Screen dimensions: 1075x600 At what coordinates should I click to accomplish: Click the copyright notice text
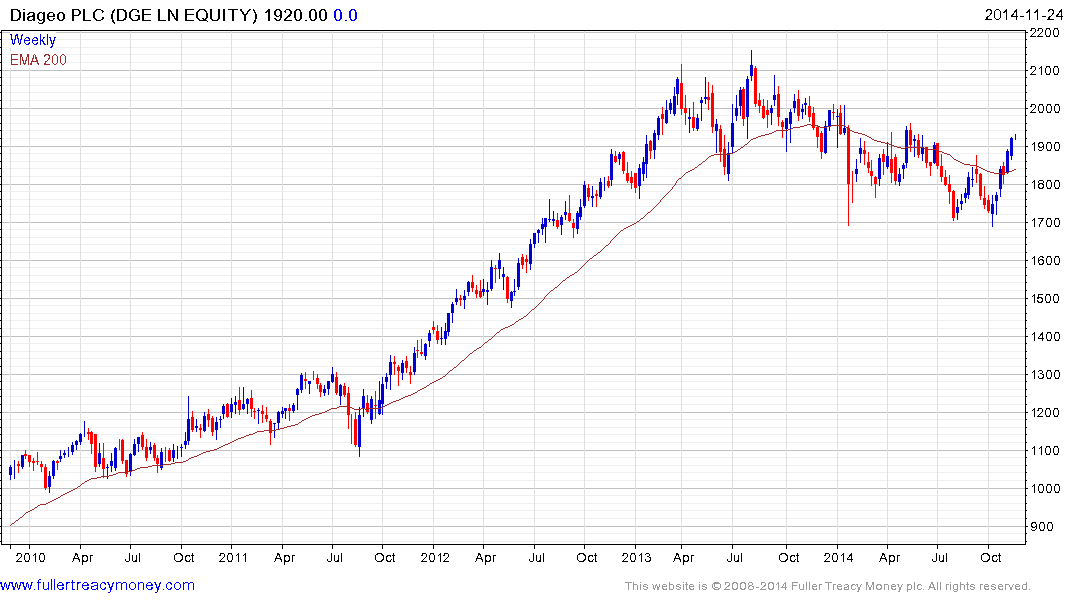[x=828, y=586]
